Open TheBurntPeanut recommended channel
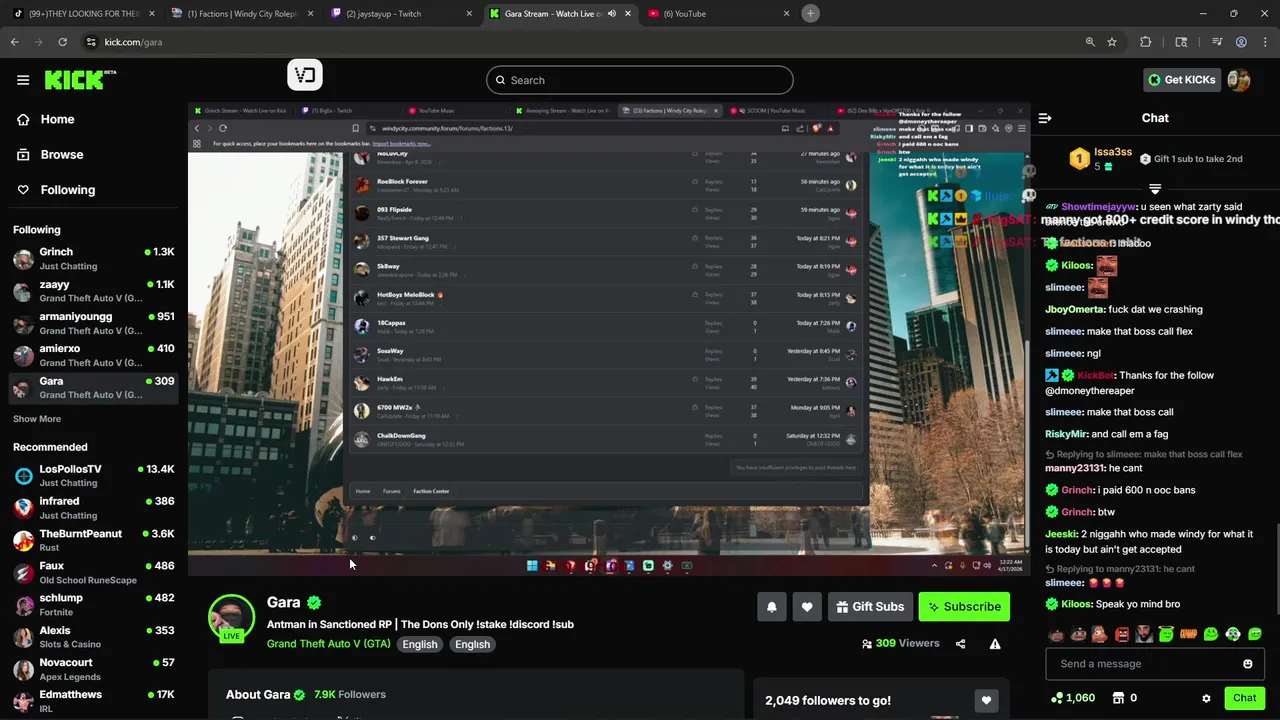The height and width of the screenshot is (720, 1280). 94,540
